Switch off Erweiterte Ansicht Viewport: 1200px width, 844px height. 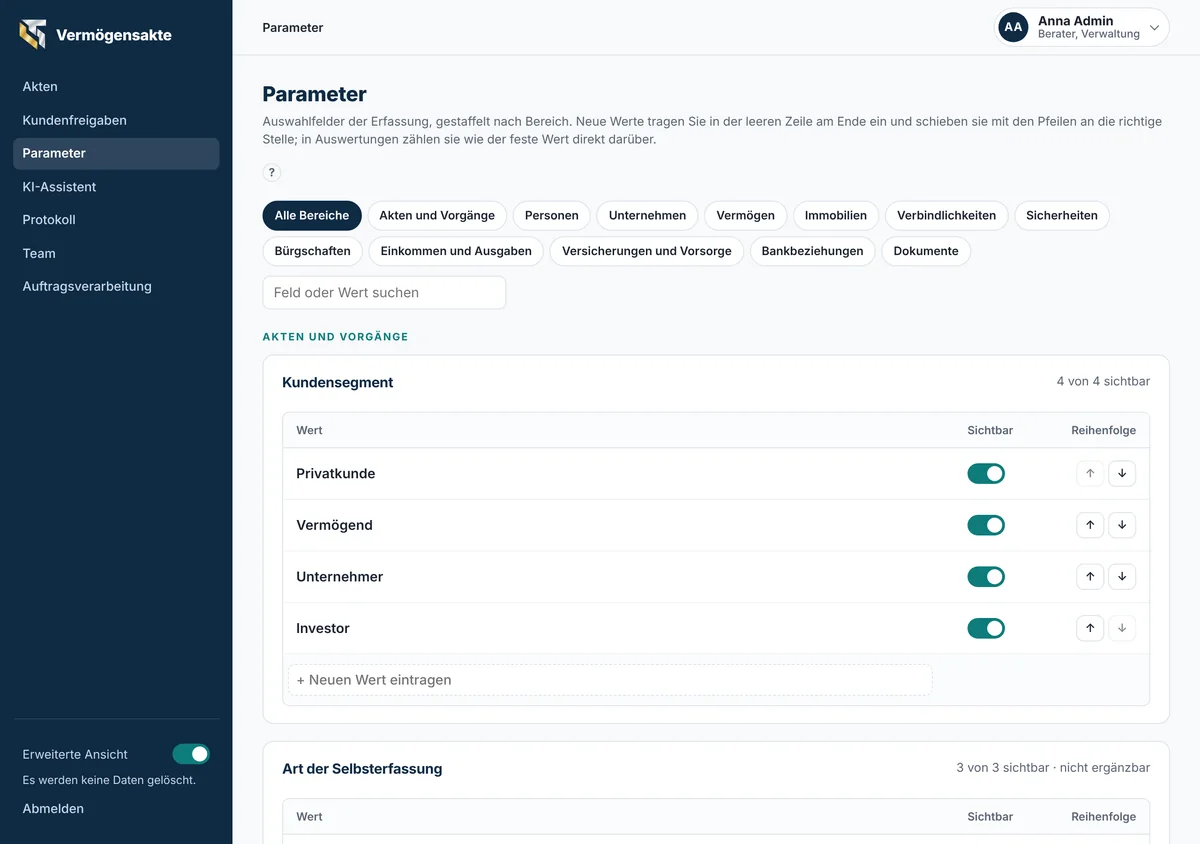pos(191,754)
